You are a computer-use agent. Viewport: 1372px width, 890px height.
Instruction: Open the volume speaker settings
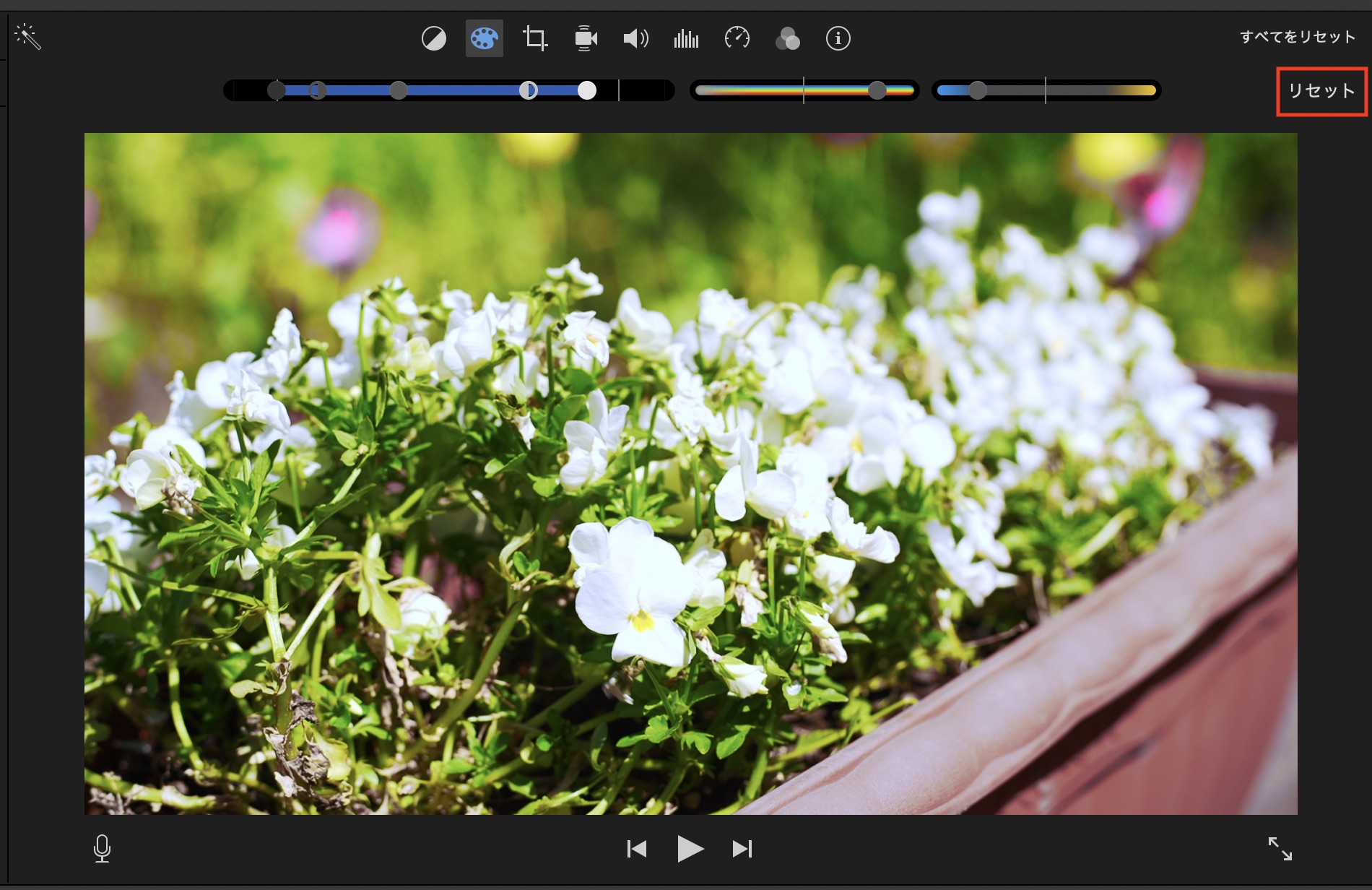click(x=635, y=38)
